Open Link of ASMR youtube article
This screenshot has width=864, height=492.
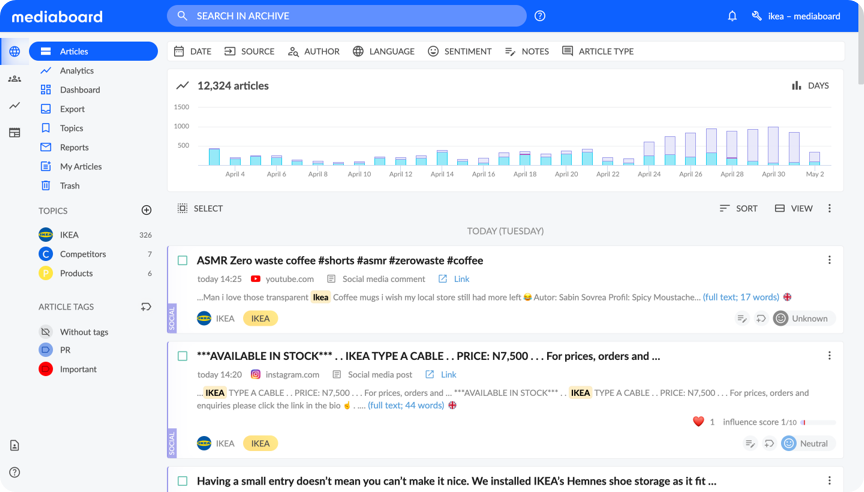click(454, 279)
